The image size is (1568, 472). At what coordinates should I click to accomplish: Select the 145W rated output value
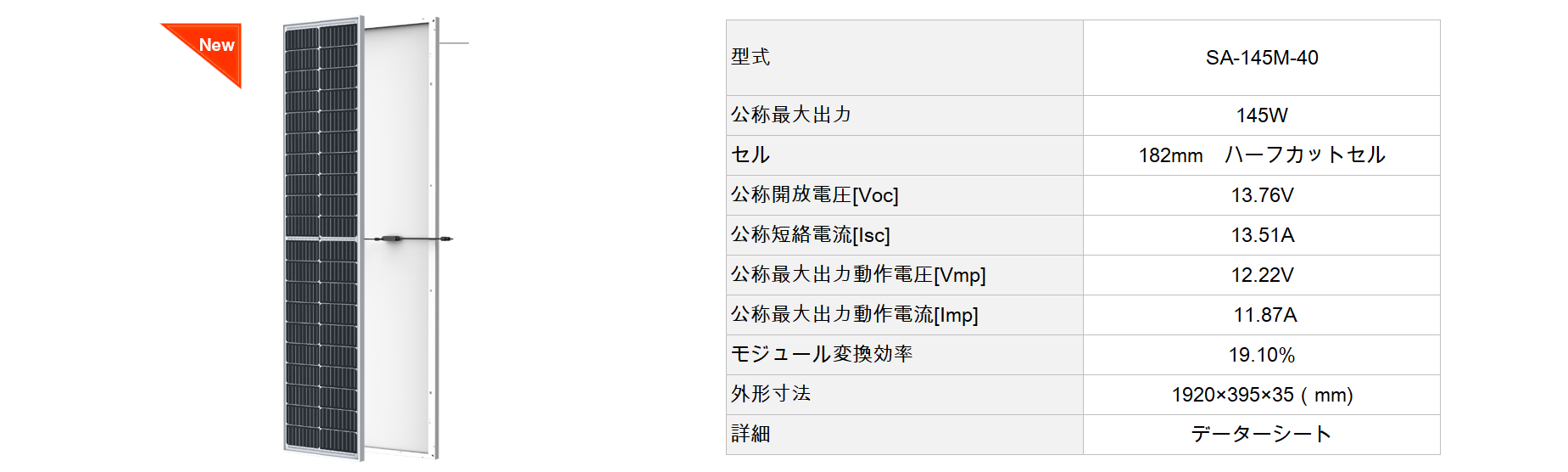pos(1261,115)
